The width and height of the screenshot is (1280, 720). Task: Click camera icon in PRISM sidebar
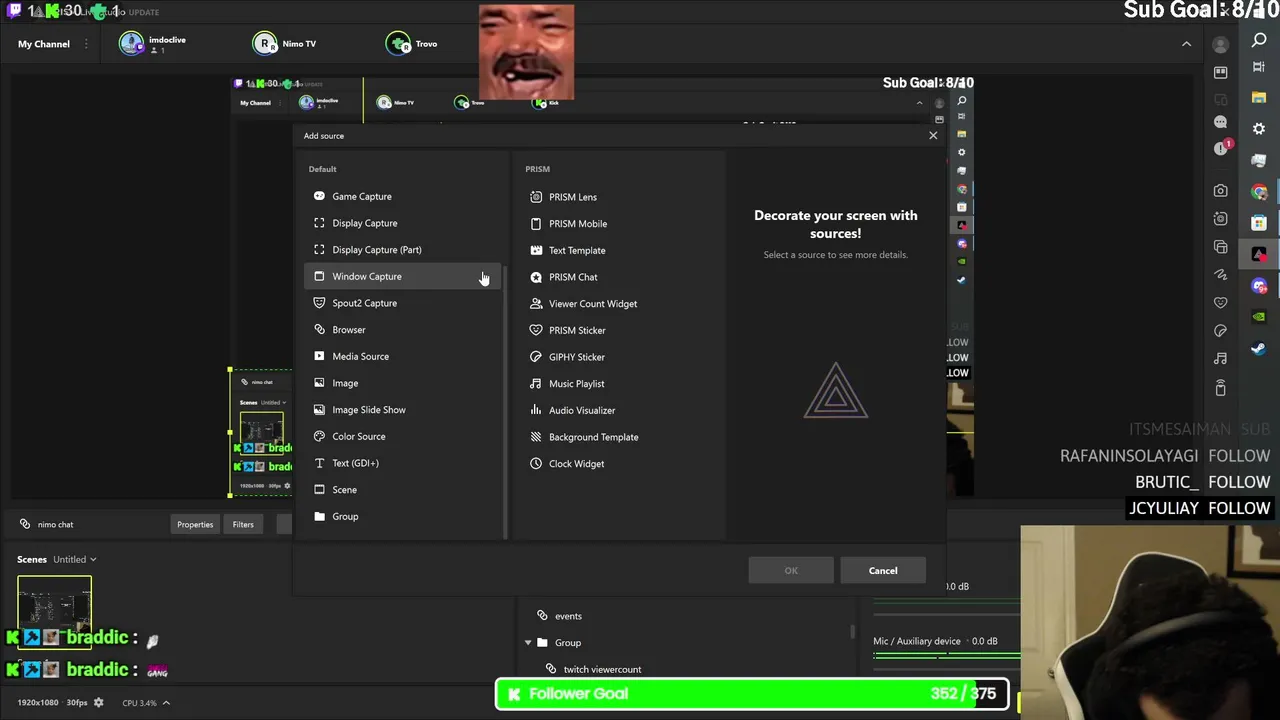(1220, 190)
